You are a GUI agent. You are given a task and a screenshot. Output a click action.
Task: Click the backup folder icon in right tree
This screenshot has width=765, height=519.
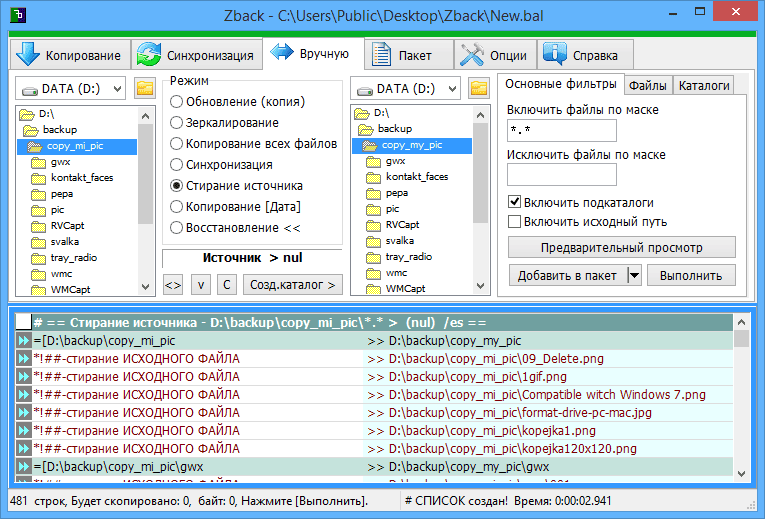366,129
